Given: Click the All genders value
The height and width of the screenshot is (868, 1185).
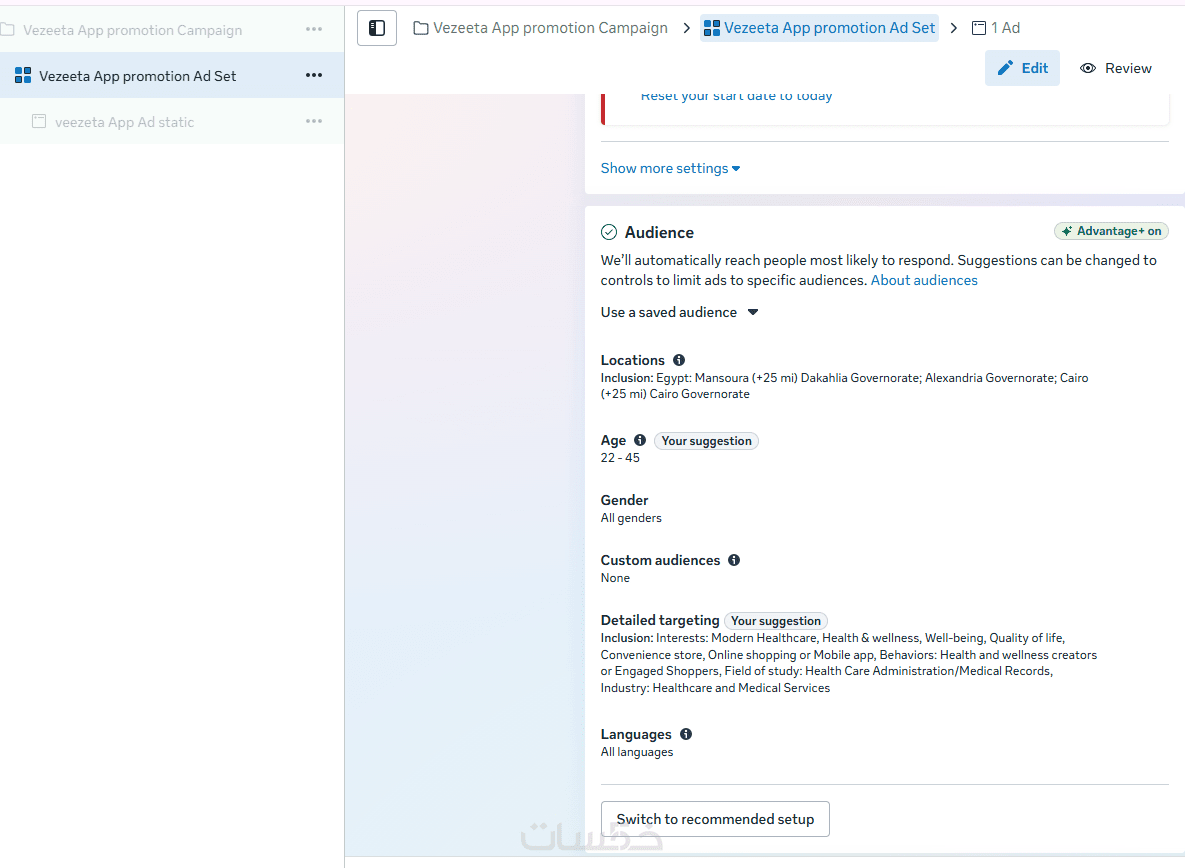Looking at the screenshot, I should point(631,518).
